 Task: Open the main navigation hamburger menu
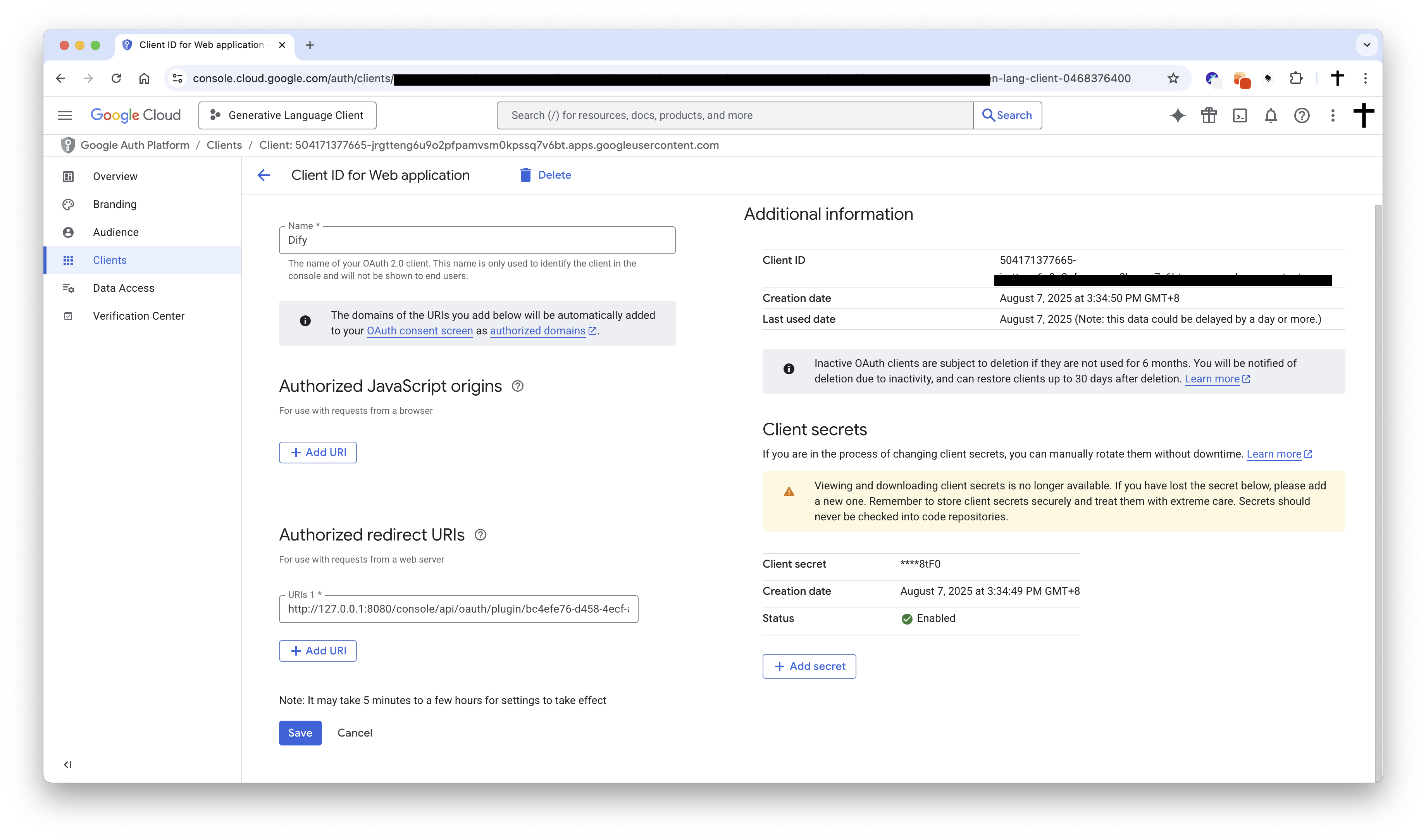click(x=65, y=115)
